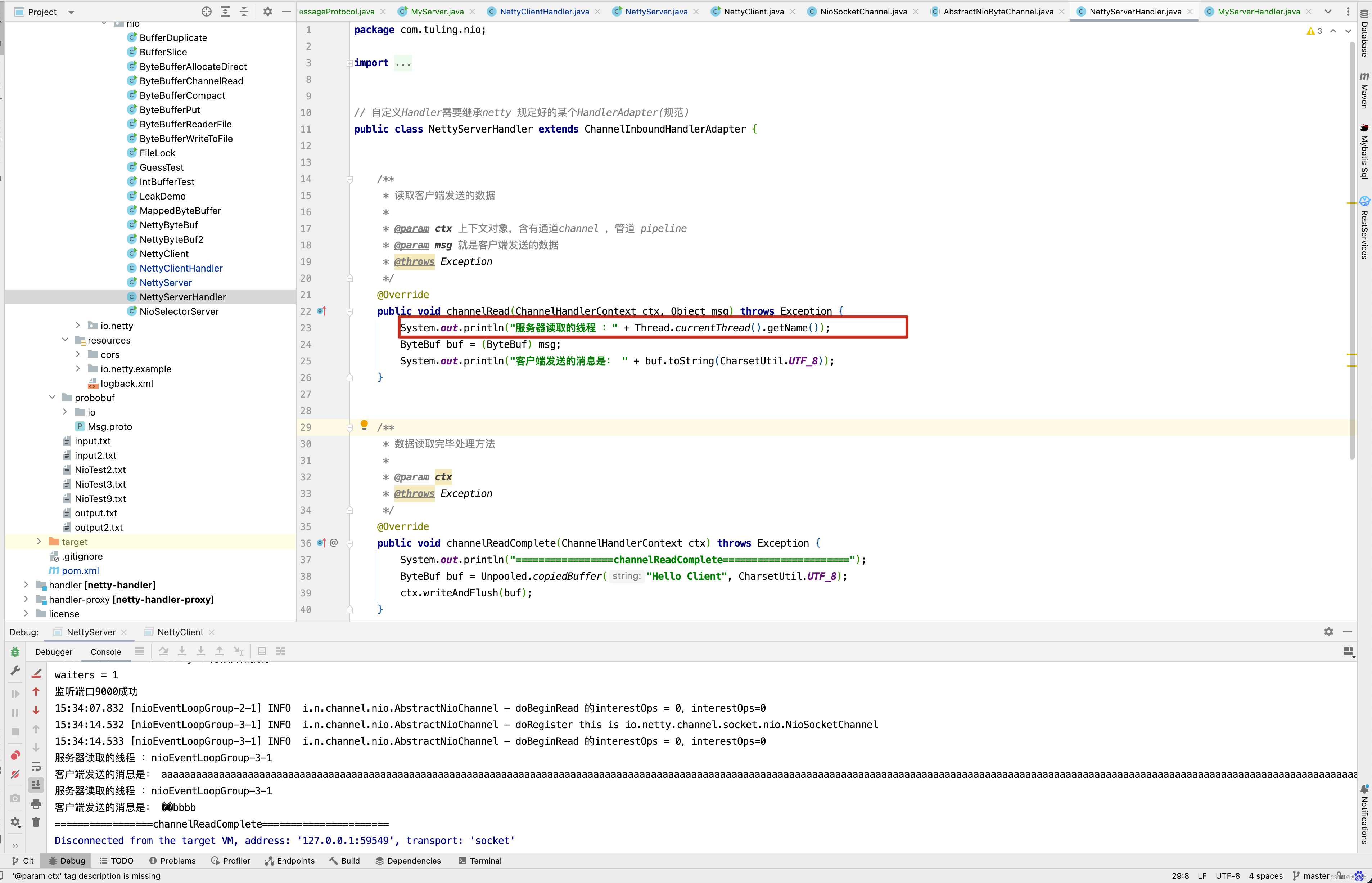Viewport: 1372px width, 883px height.
Task: Click git branch master in status bar
Action: pos(1311,875)
